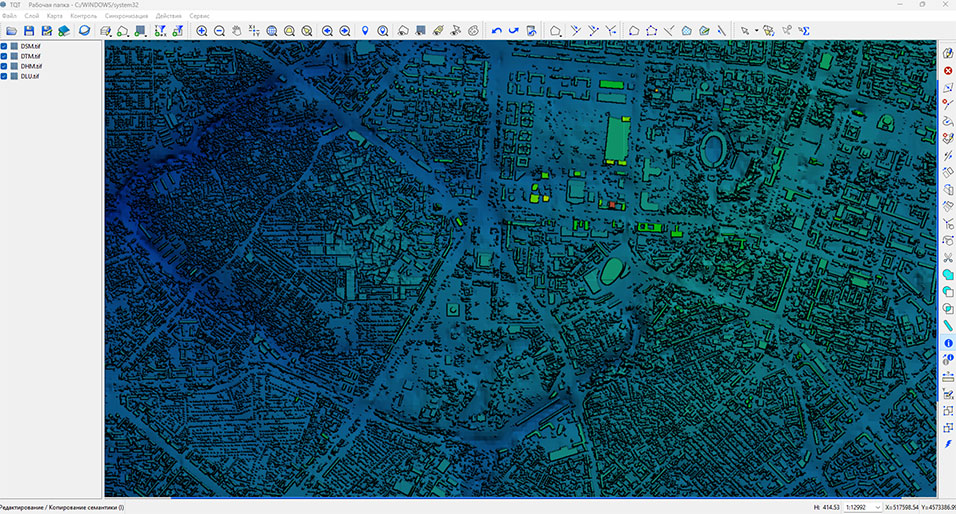Select the hand pan tool
Screen dimensions: 956x514
point(237,30)
